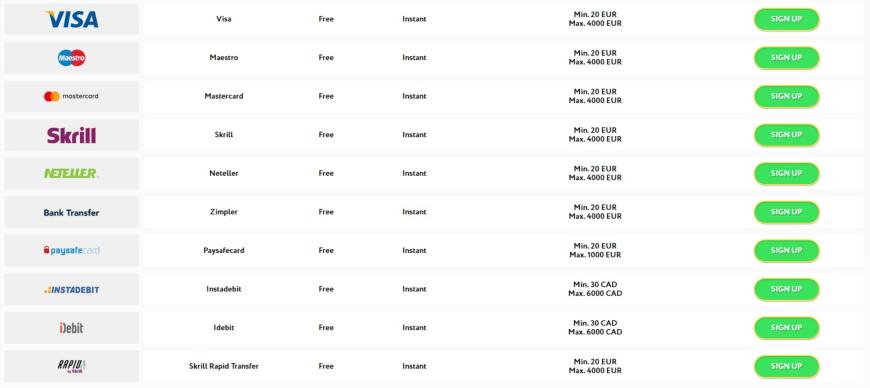The height and width of the screenshot is (388, 870).
Task: Click Sign Up in the Neteller row
Action: (786, 174)
